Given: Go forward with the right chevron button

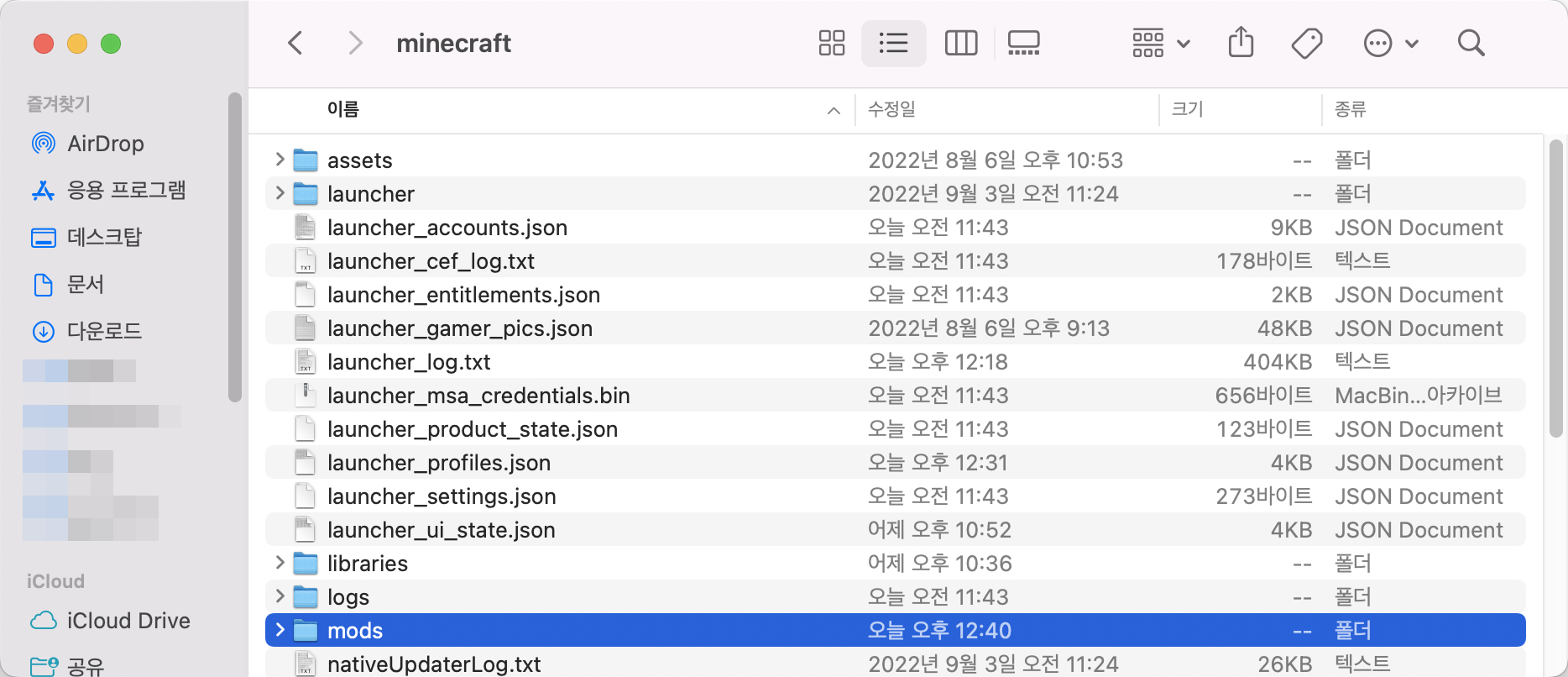Looking at the screenshot, I should [x=356, y=43].
